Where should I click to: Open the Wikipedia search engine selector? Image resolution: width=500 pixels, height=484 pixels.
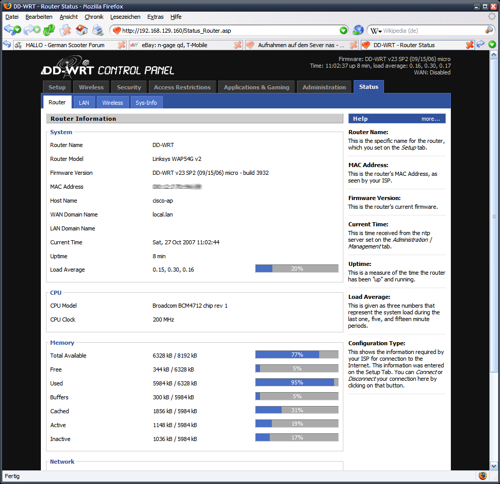coord(376,31)
